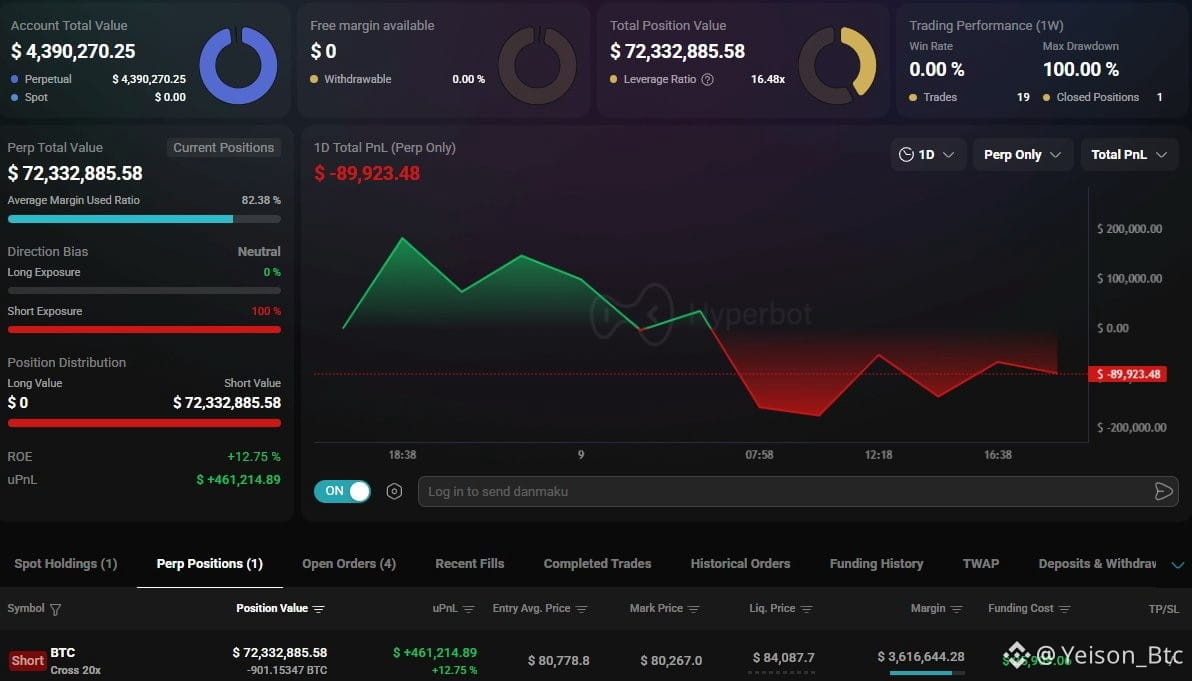Click the Entry Avg. Price $ 80,778.8 value

coord(559,660)
